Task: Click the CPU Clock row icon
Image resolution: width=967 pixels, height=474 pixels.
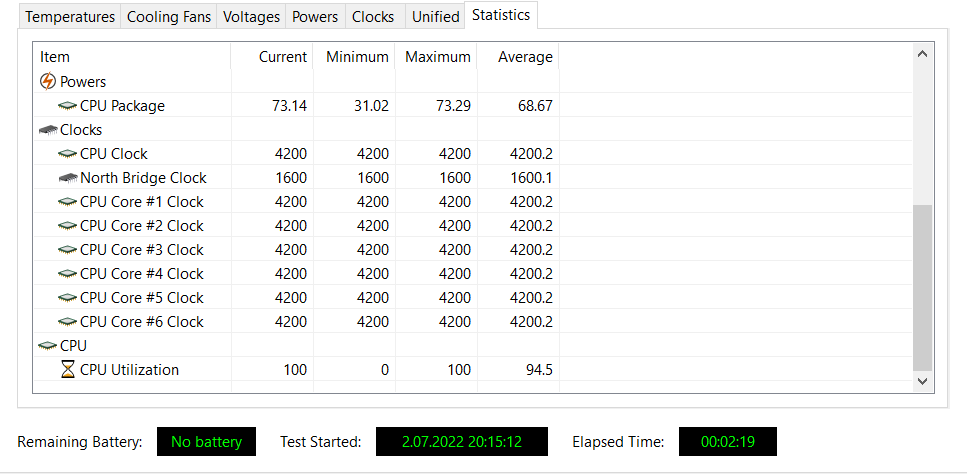Action: 67,153
